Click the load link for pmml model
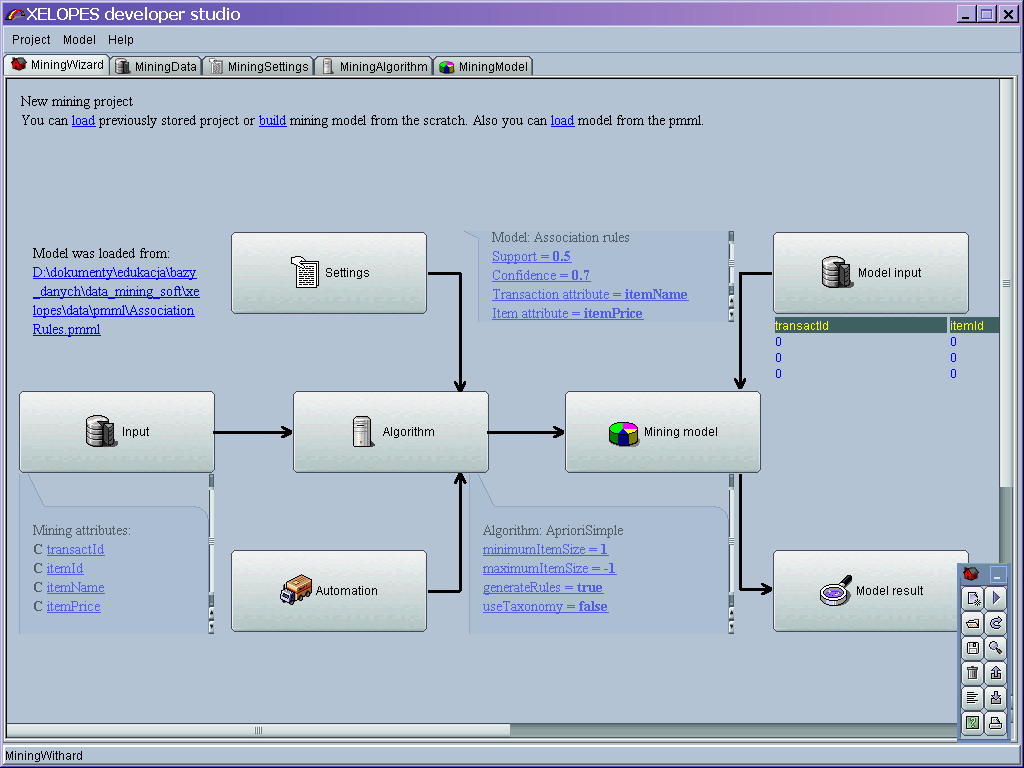Viewport: 1024px width, 768px height. pos(562,120)
